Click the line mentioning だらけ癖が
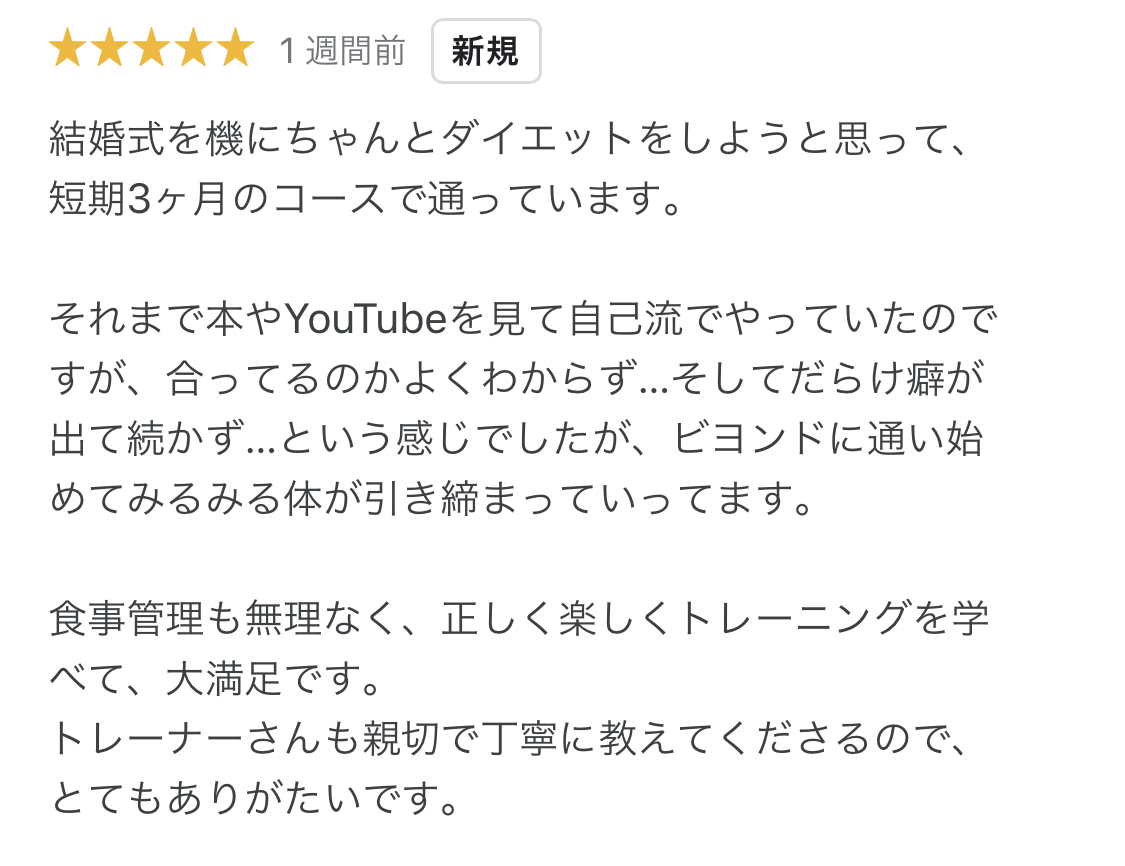 click(517, 378)
